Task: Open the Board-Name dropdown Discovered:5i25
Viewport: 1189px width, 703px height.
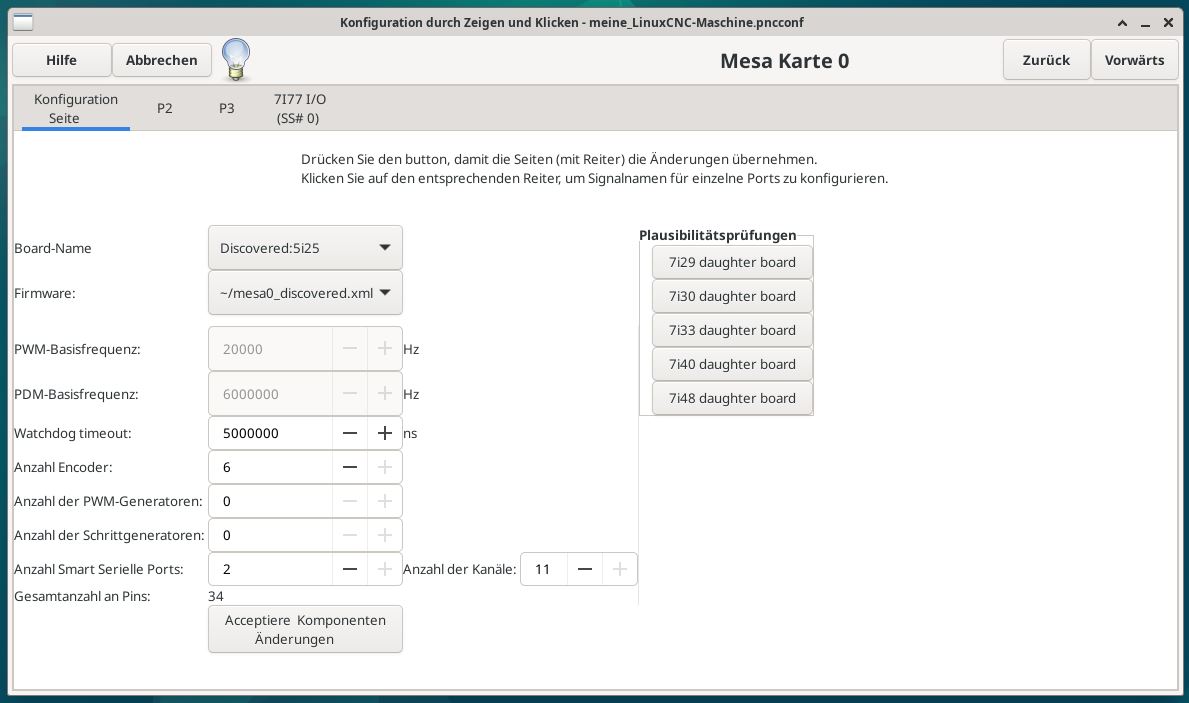Action: (306, 248)
